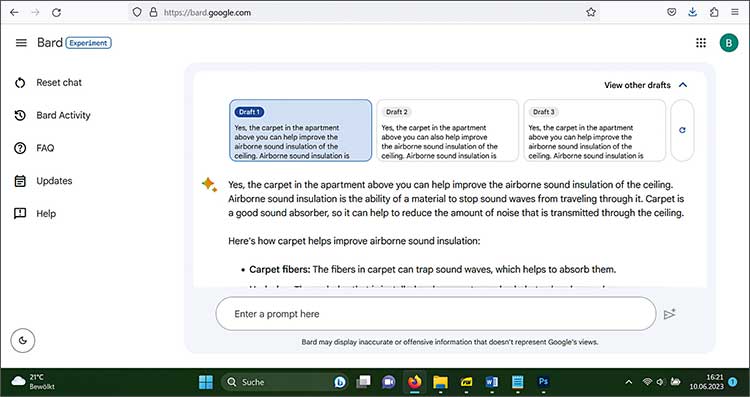The width and height of the screenshot is (750, 397).
Task: Open the account avatar labeled B
Action: click(x=729, y=43)
